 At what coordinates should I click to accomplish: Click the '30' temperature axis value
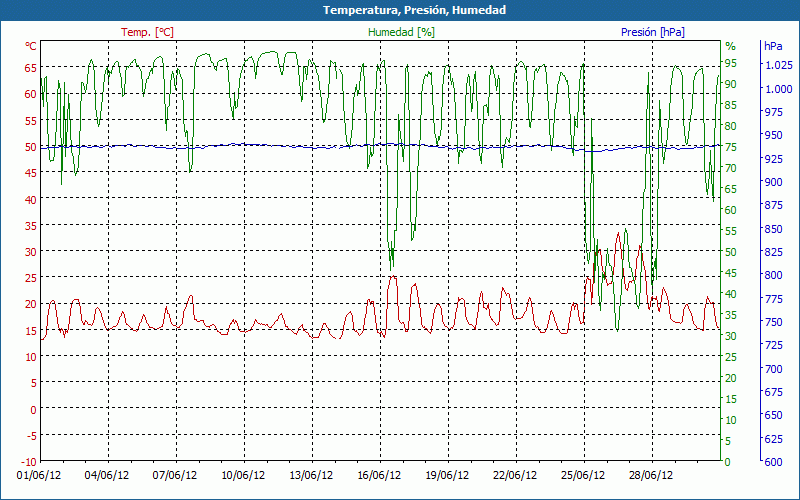pyautogui.click(x=31, y=252)
